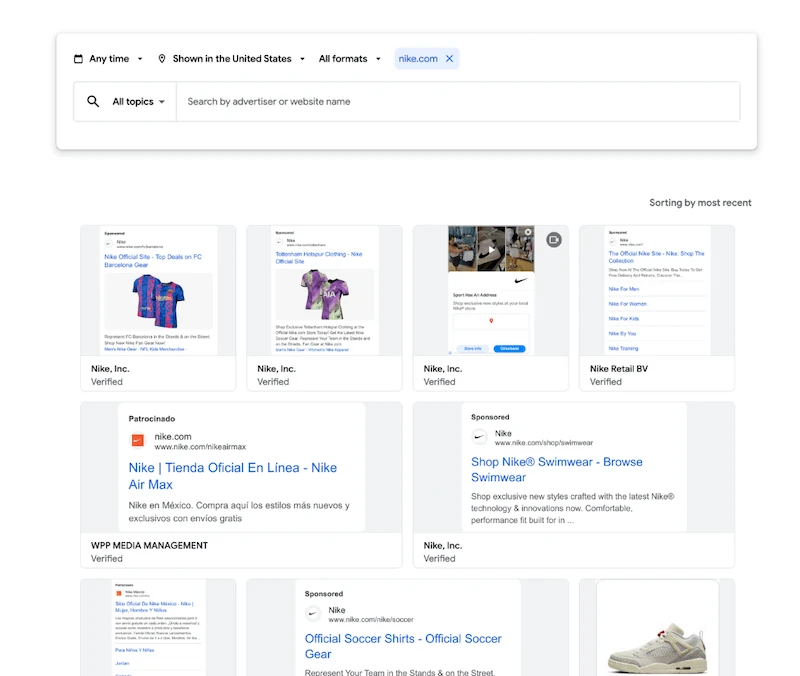This screenshot has height=676, width=800.
Task: Click the Store Info button in the Nike ad
Action: 473,348
